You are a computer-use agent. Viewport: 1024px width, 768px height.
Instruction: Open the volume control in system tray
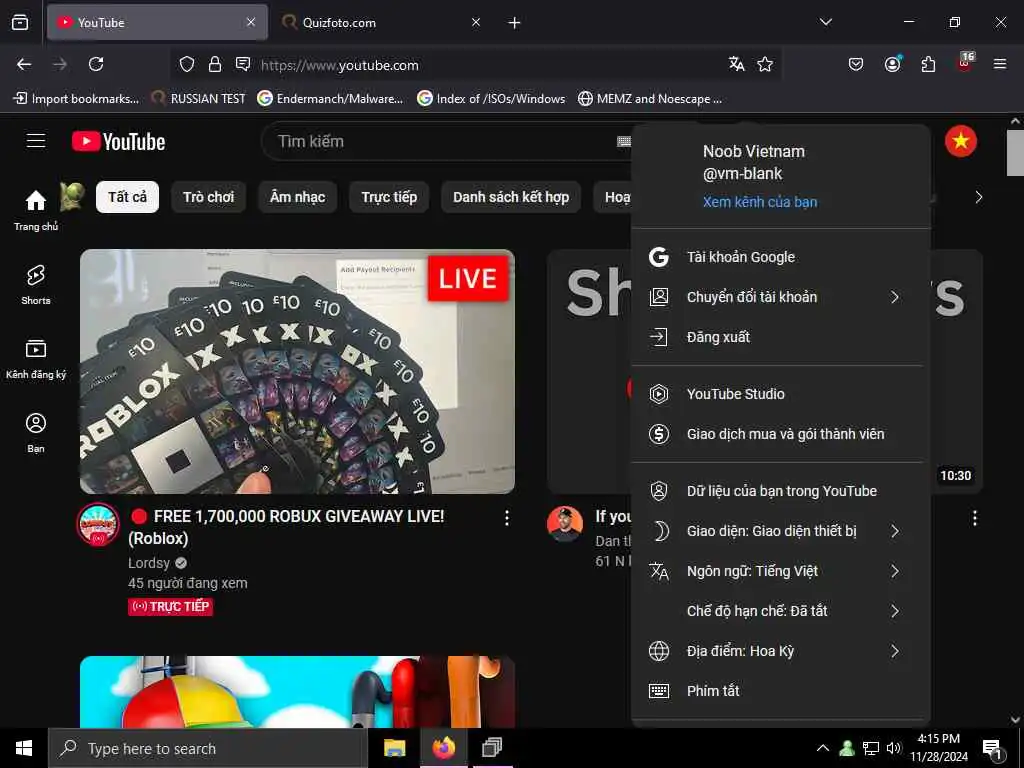[893, 748]
